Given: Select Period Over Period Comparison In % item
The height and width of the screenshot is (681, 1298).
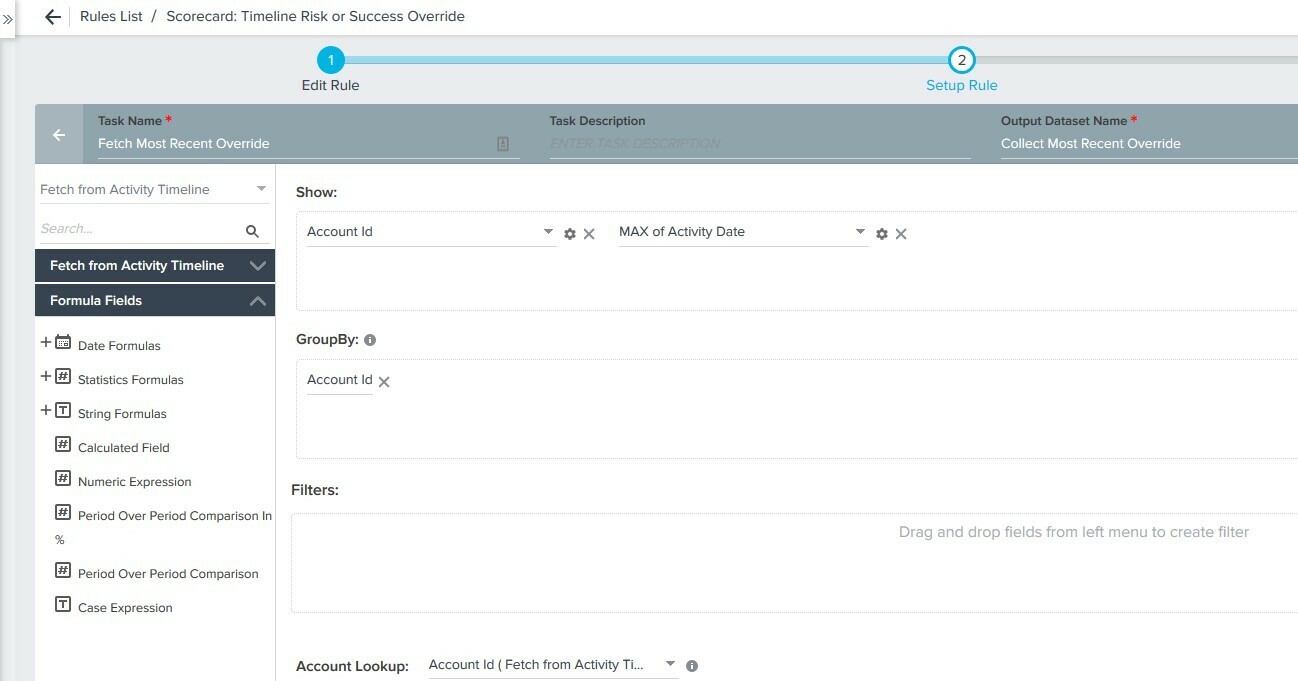Looking at the screenshot, I should pyautogui.click(x=164, y=527).
